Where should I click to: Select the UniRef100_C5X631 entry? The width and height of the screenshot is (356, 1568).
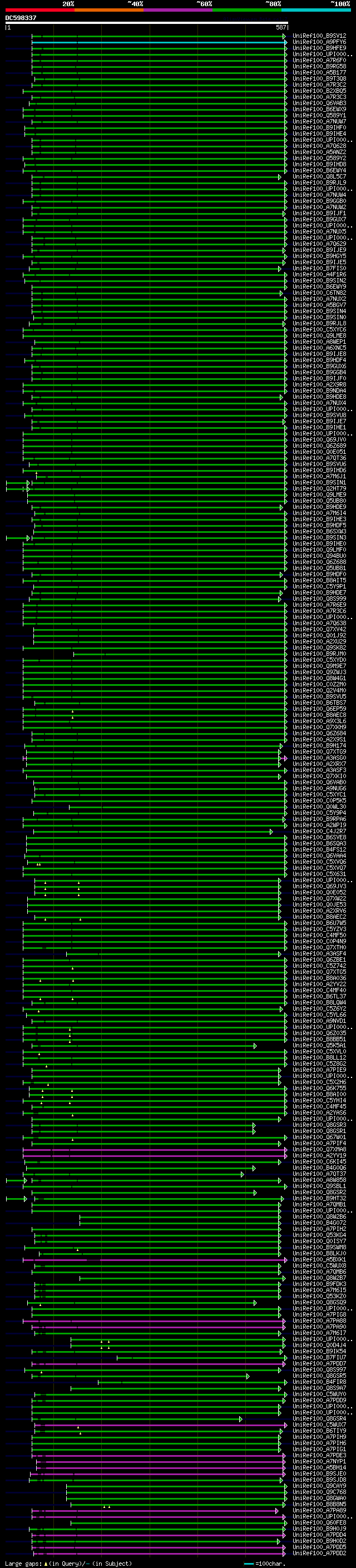(x=319, y=874)
